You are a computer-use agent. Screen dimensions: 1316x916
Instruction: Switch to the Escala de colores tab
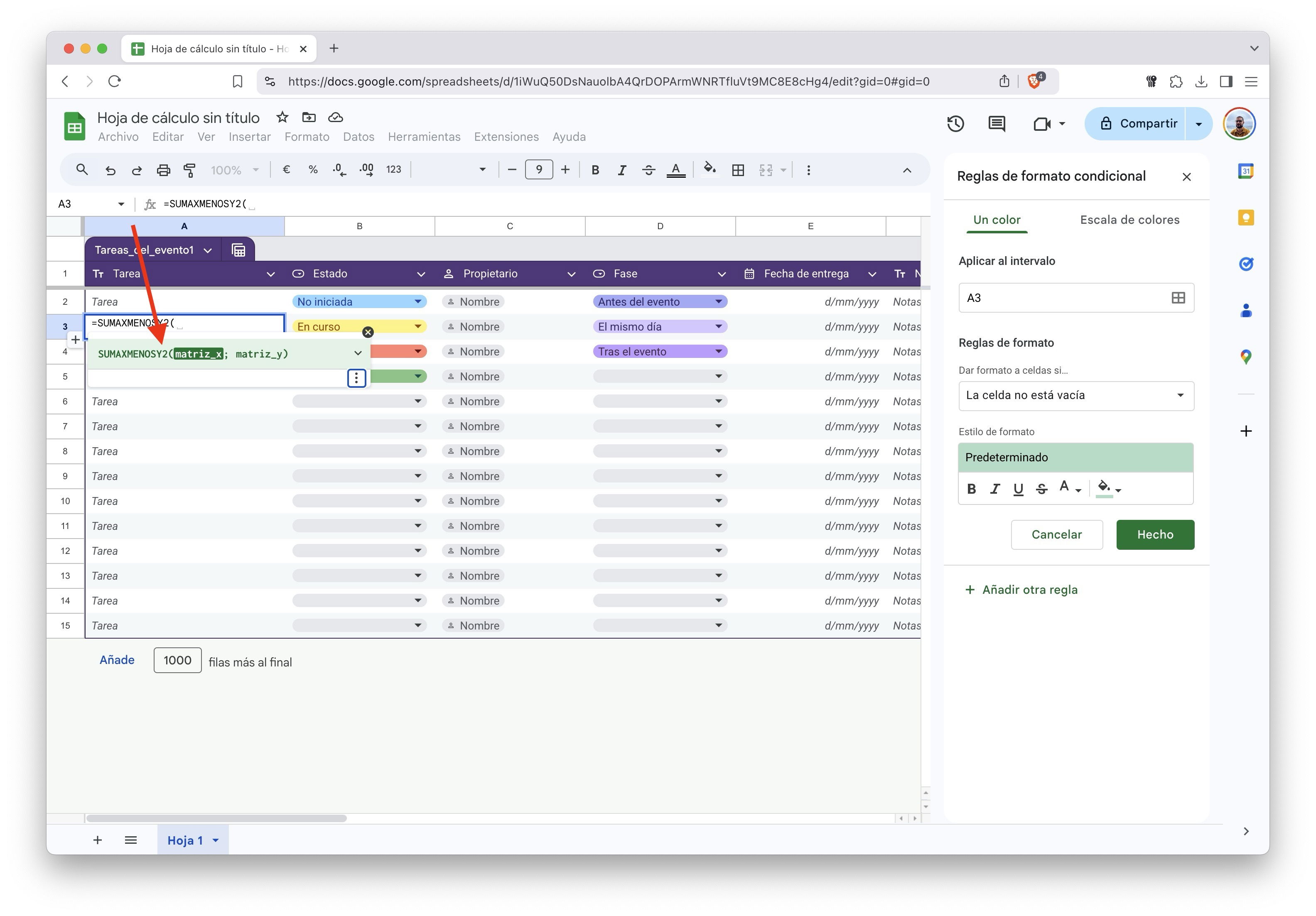(x=1129, y=219)
